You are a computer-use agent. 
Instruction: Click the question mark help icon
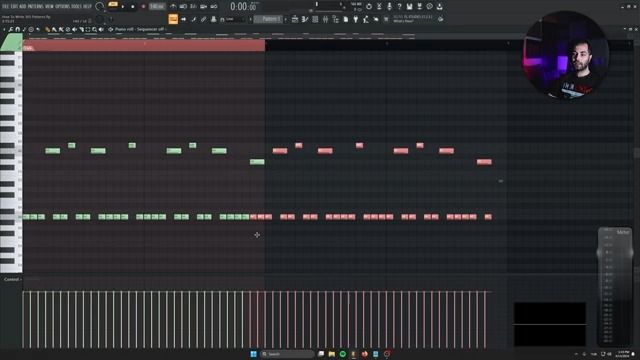click(400, 7)
